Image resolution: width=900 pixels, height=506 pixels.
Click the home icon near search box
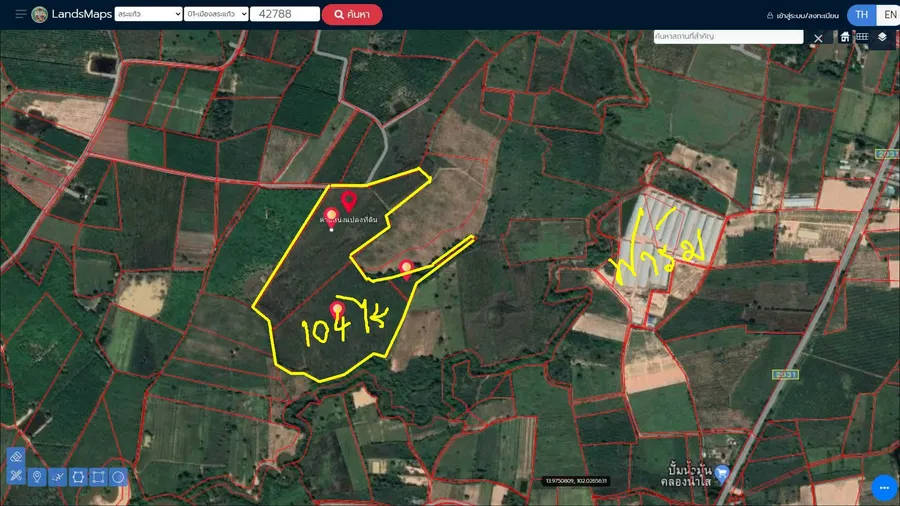(845, 37)
